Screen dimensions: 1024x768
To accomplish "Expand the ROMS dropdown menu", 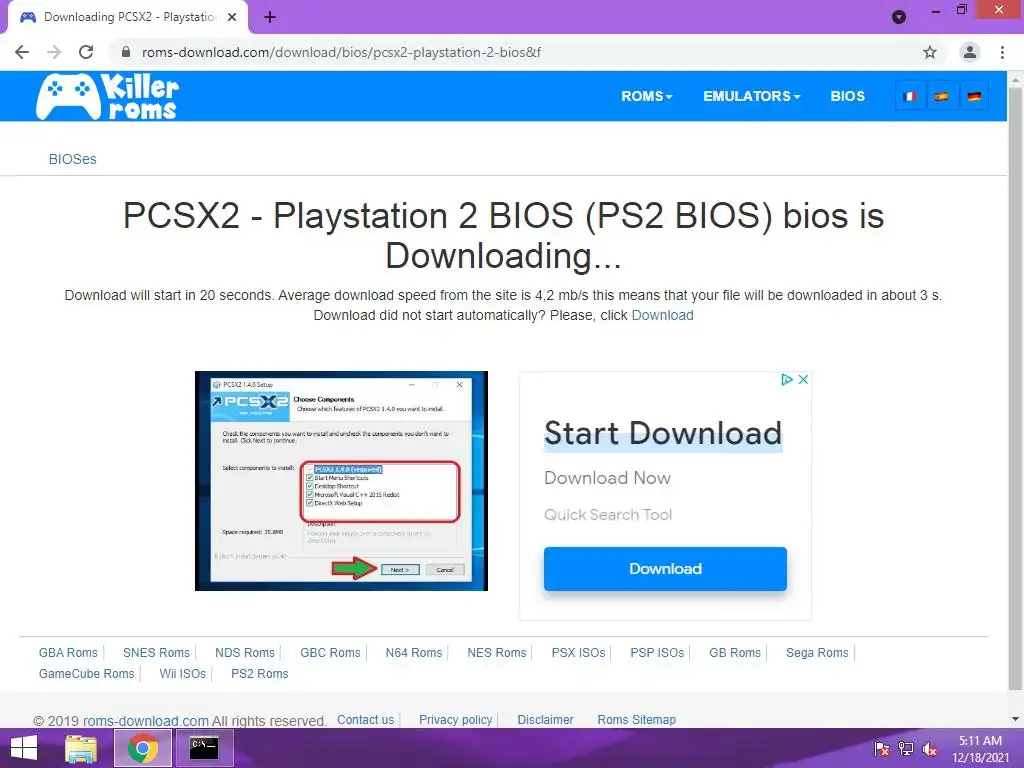I will coord(647,96).
